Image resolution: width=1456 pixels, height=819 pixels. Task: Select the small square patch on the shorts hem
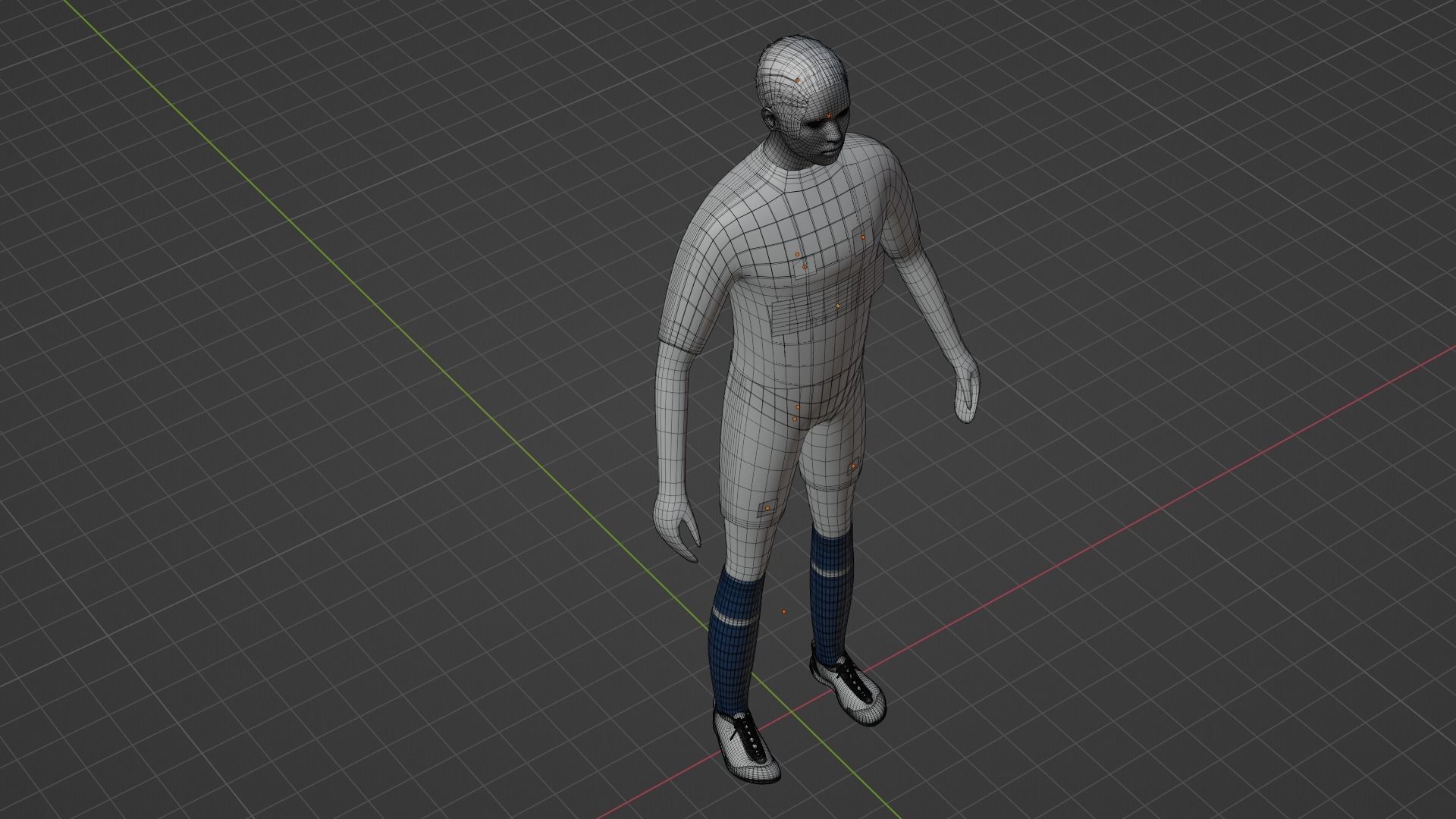point(768,508)
